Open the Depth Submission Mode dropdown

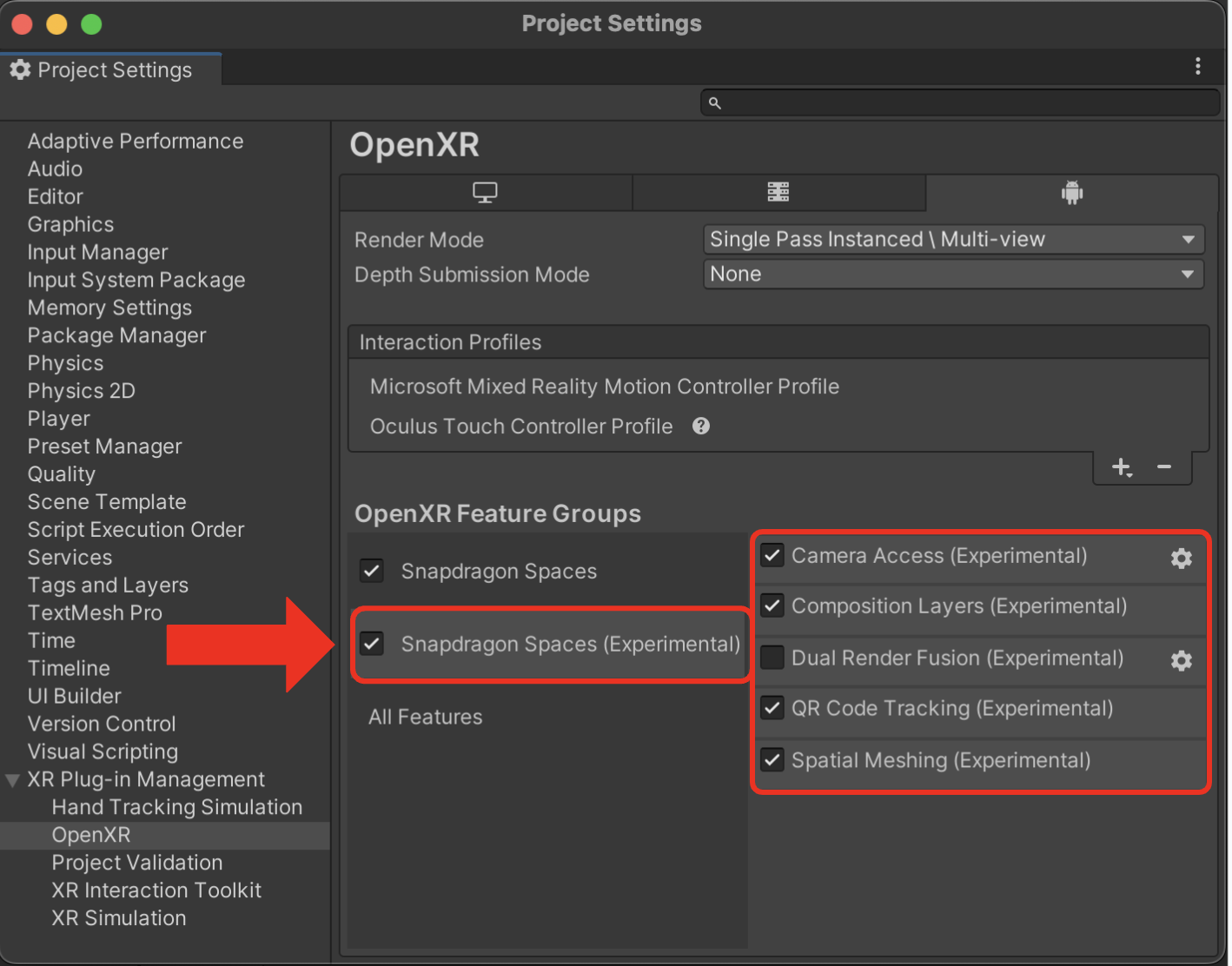pyautogui.click(x=953, y=274)
